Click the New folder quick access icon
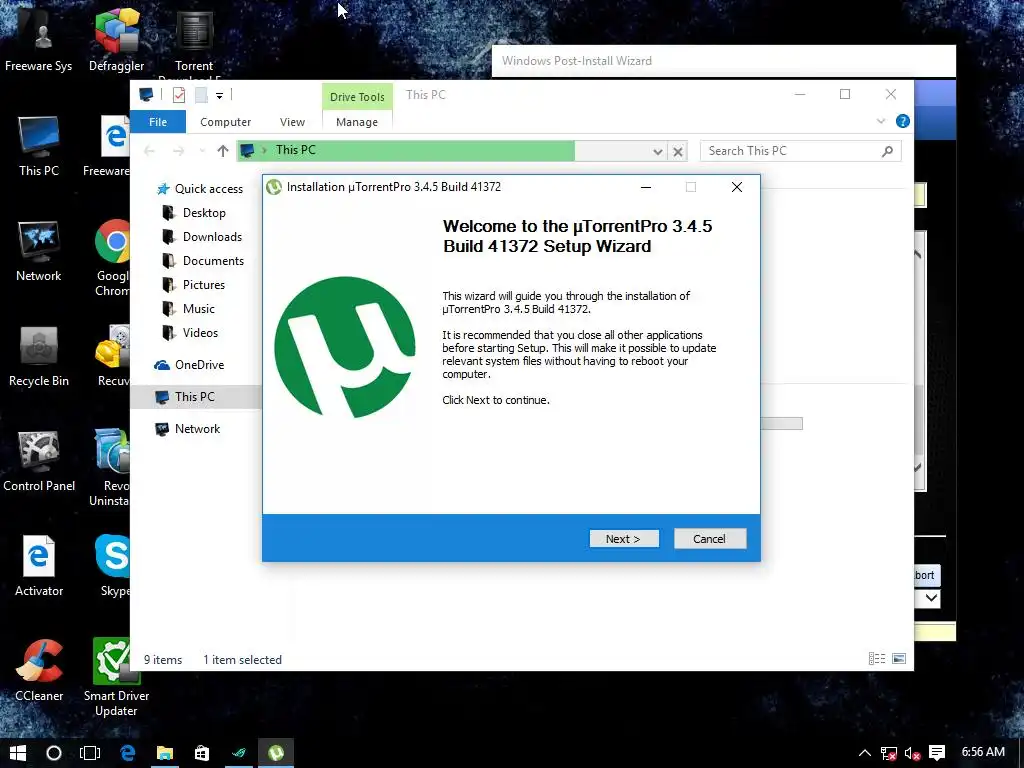The height and width of the screenshot is (768, 1024). click(201, 95)
